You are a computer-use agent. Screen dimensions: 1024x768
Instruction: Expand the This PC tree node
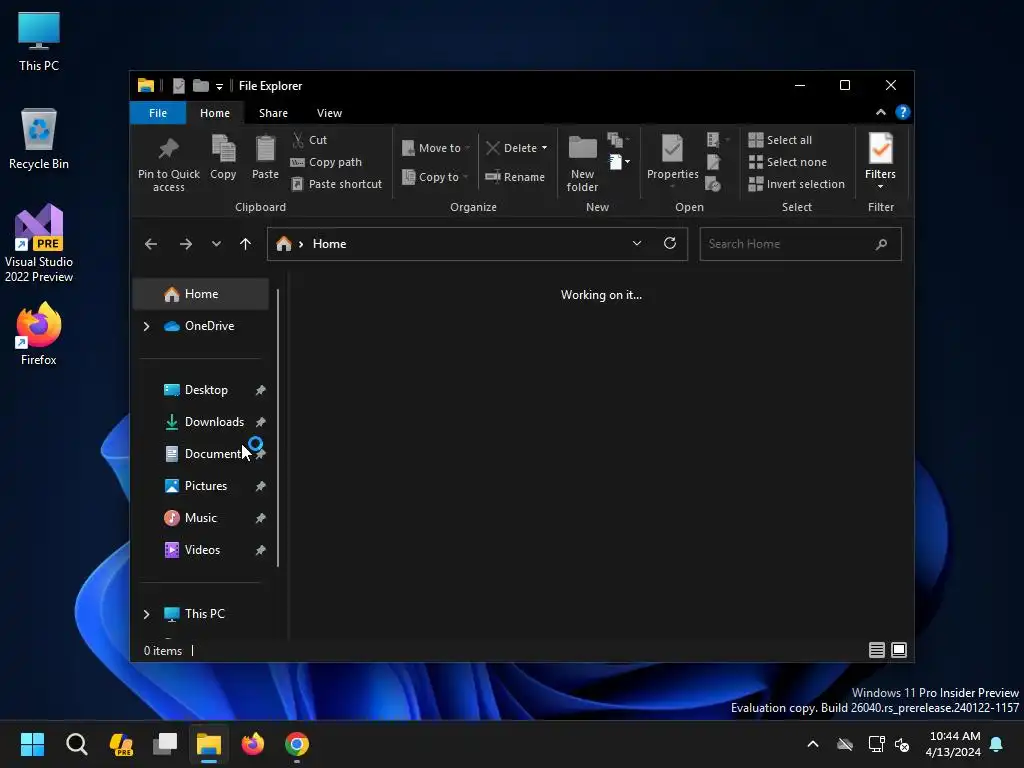coord(146,614)
